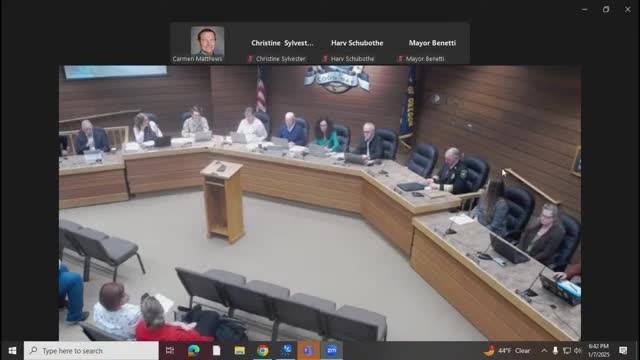Viewport: 640px width, 360px height.
Task: Open Task View on the taskbar
Action: 170,351
